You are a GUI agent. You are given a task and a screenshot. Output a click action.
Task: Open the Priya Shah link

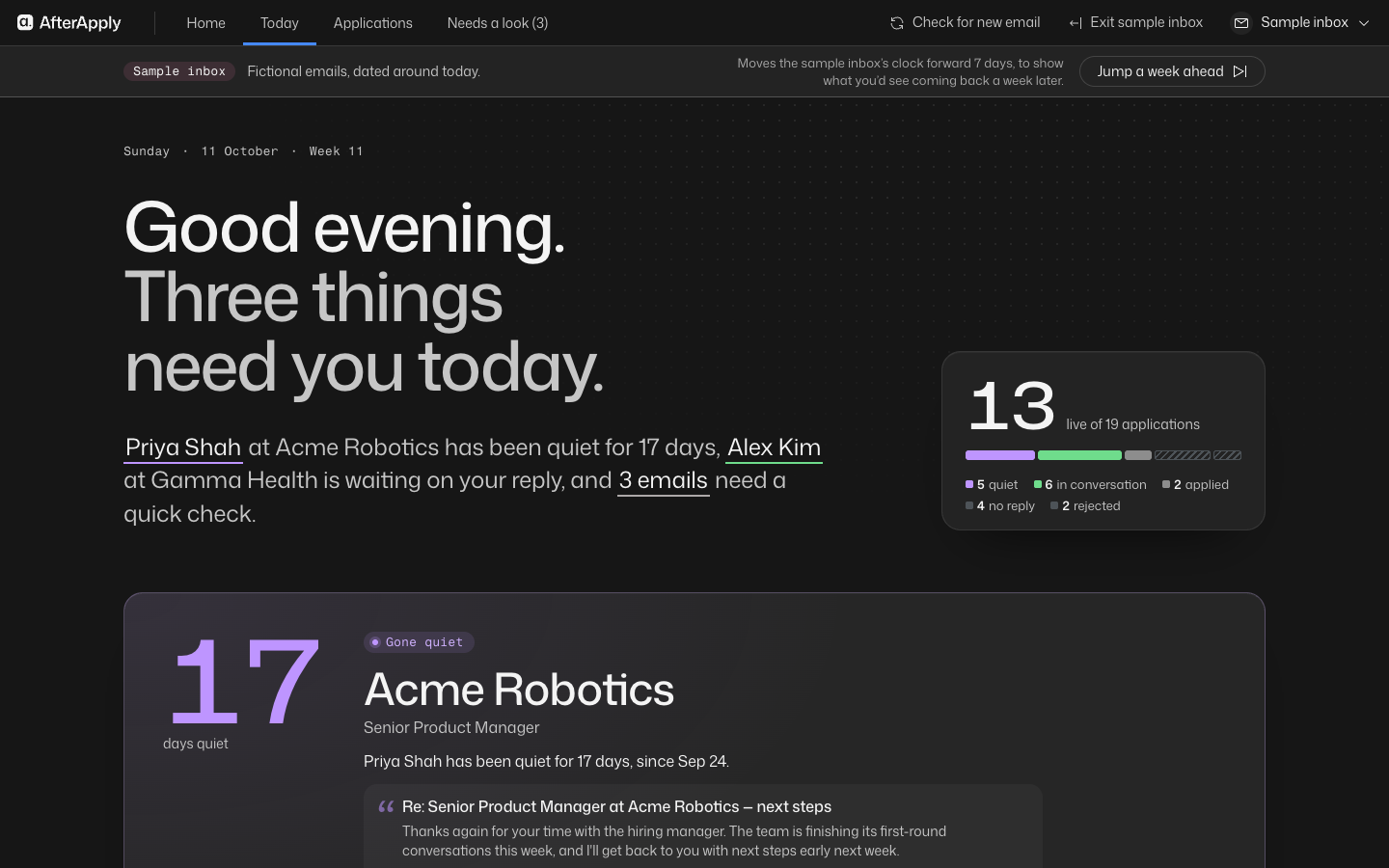tap(183, 448)
